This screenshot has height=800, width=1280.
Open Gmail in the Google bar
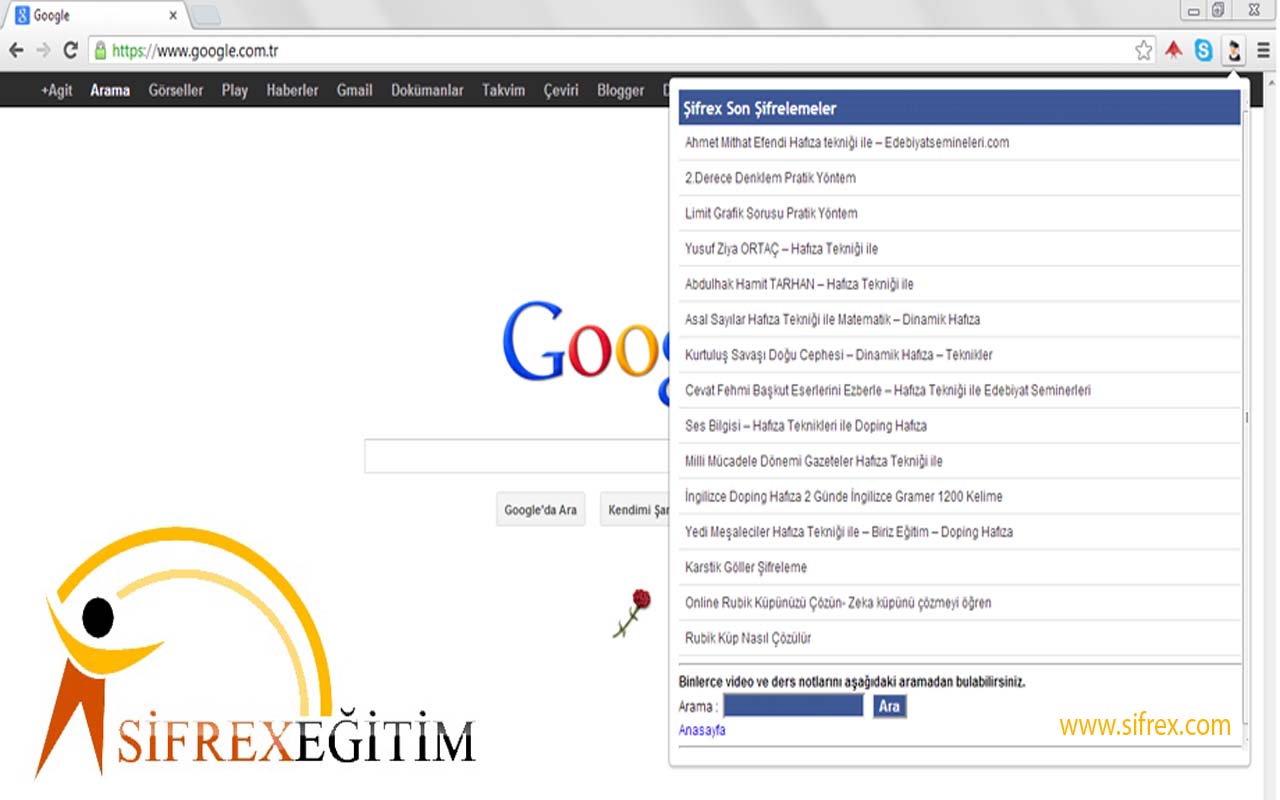pos(354,90)
